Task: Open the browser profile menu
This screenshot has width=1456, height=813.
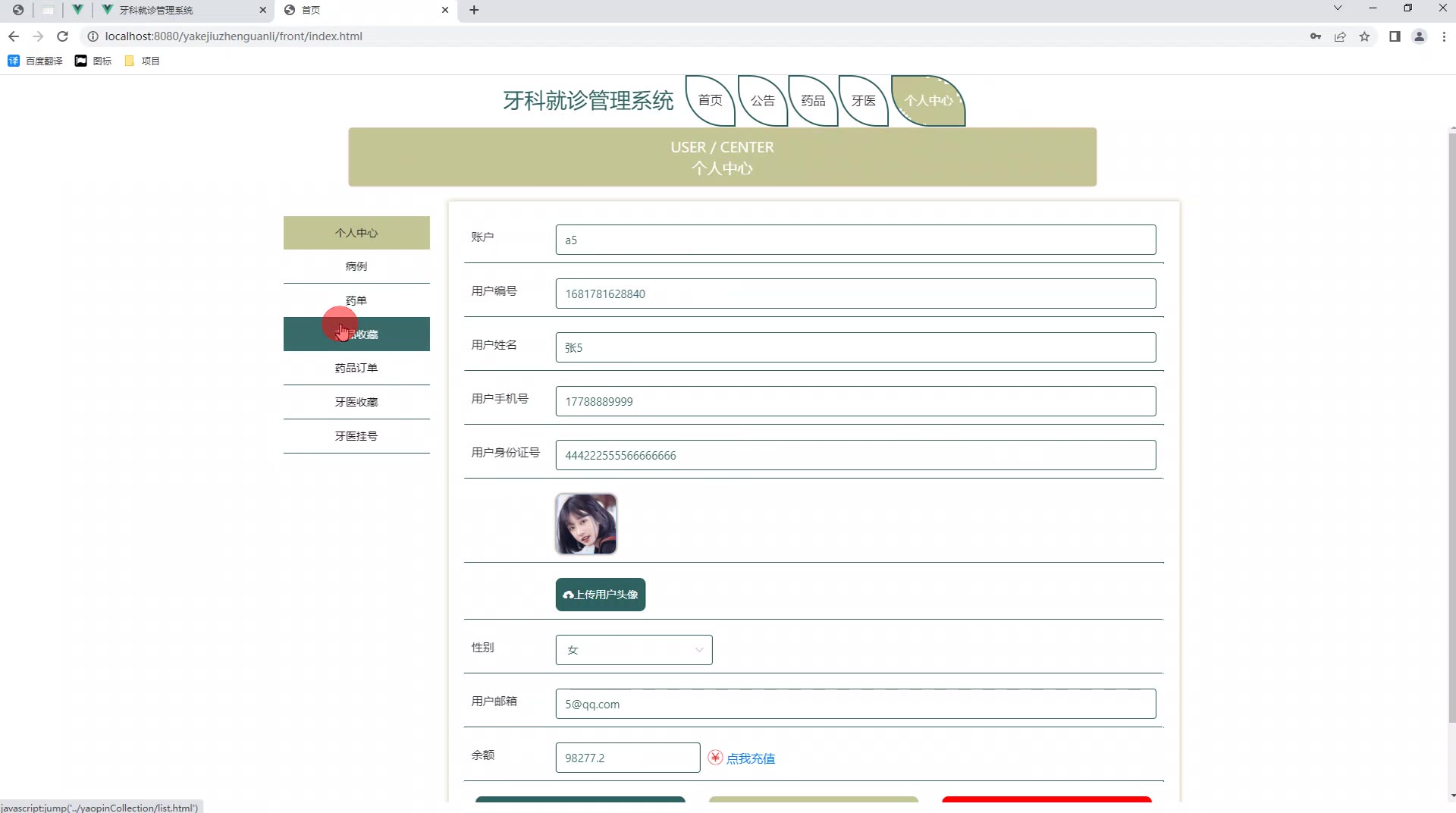Action: tap(1420, 36)
